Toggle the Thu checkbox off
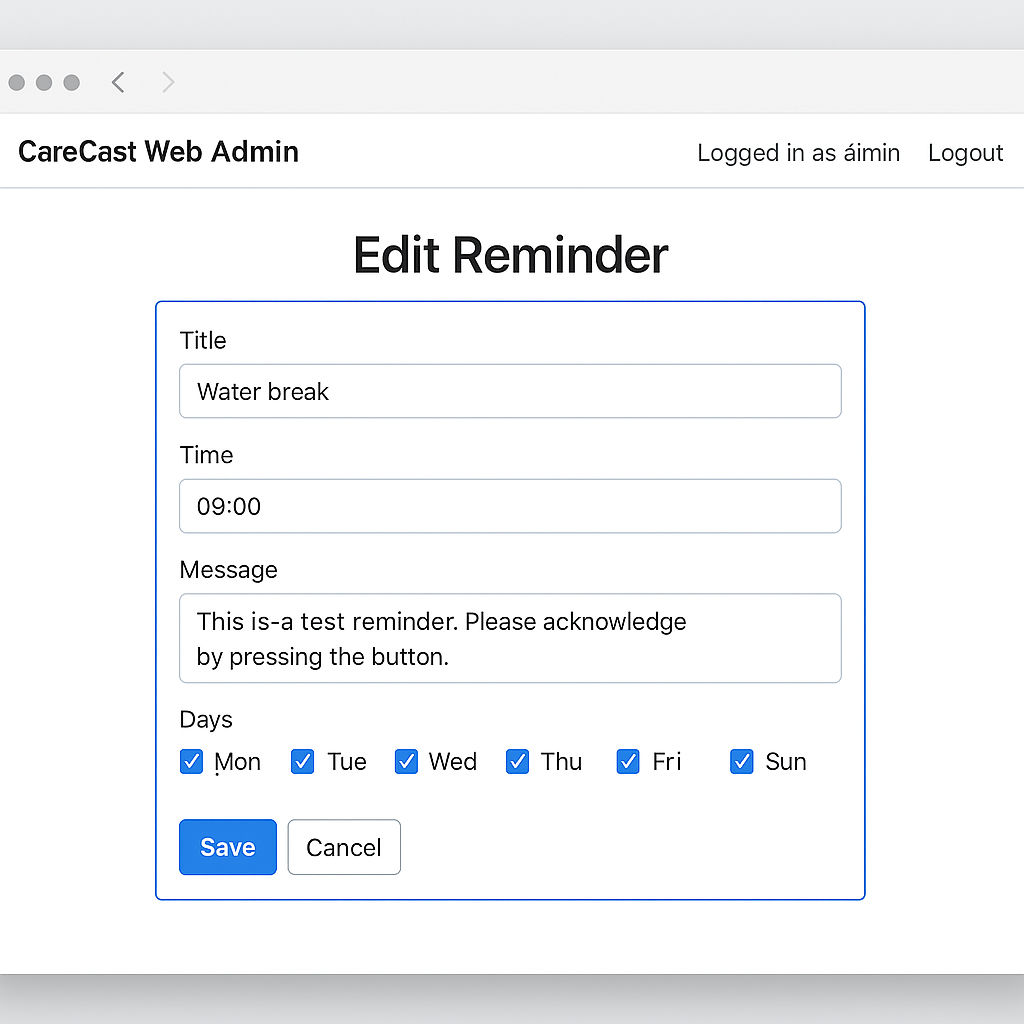 [x=517, y=761]
